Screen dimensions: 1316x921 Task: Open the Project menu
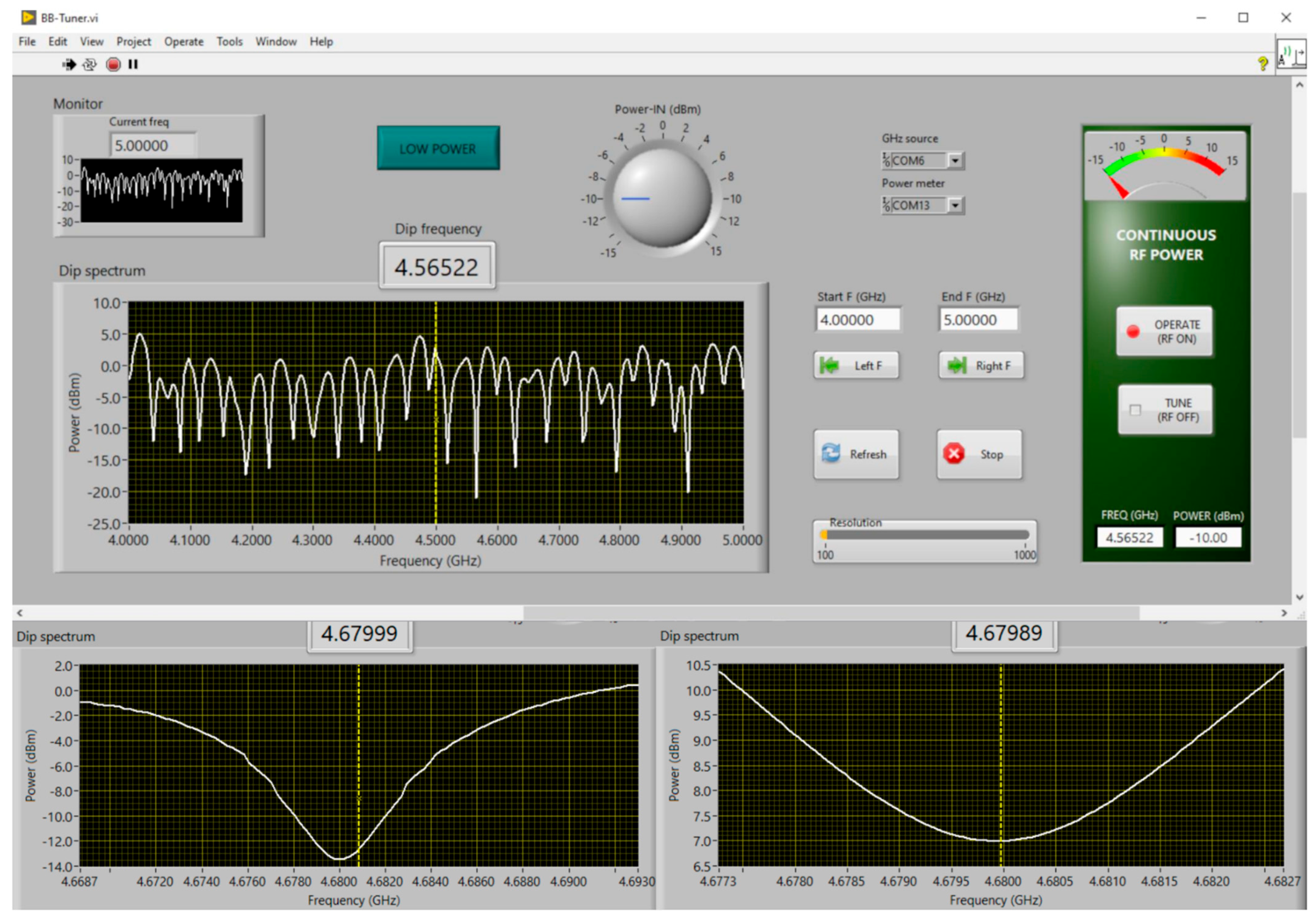[x=133, y=41]
